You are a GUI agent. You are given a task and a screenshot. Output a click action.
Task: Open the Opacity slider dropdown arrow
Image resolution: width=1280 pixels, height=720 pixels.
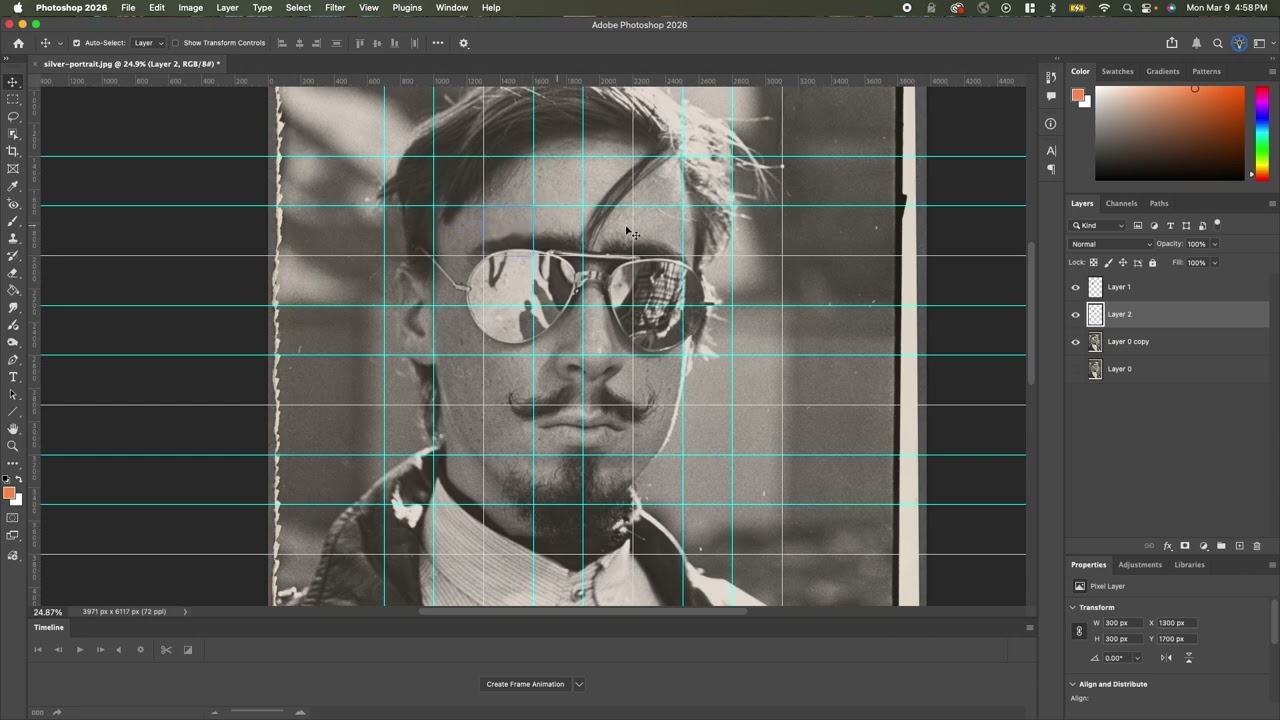click(x=1215, y=244)
